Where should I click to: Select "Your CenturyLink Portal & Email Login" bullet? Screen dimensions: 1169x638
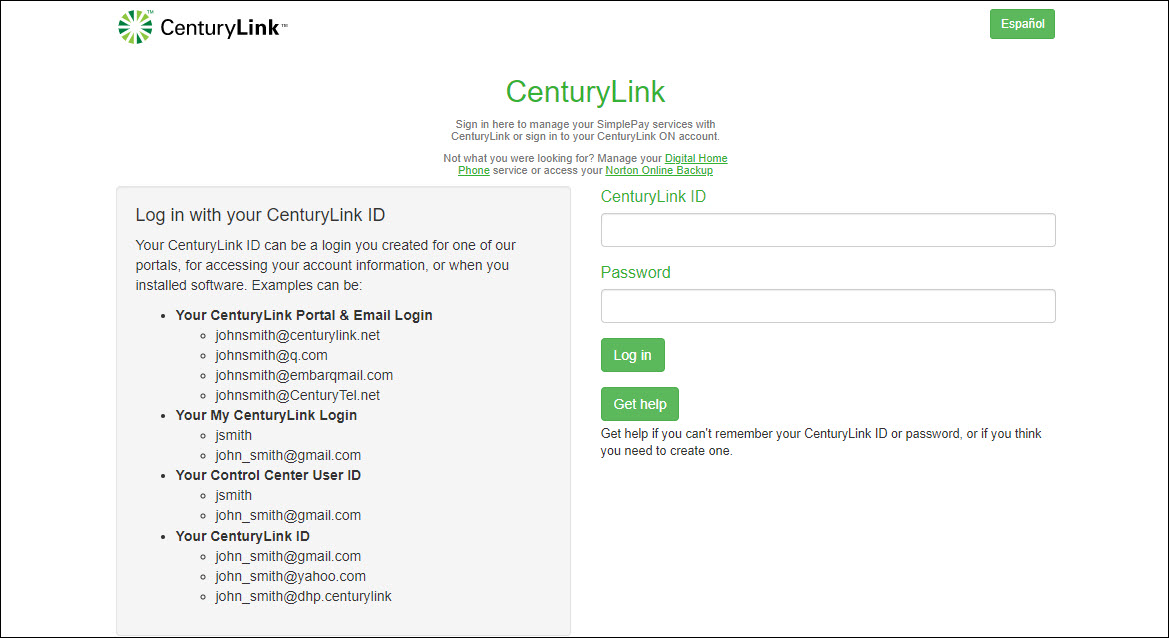304,315
